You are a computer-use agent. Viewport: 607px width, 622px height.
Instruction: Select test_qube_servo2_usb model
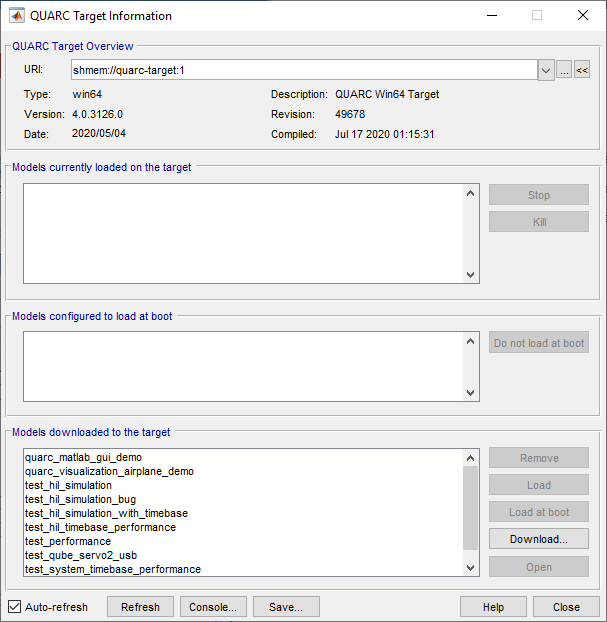click(82, 555)
